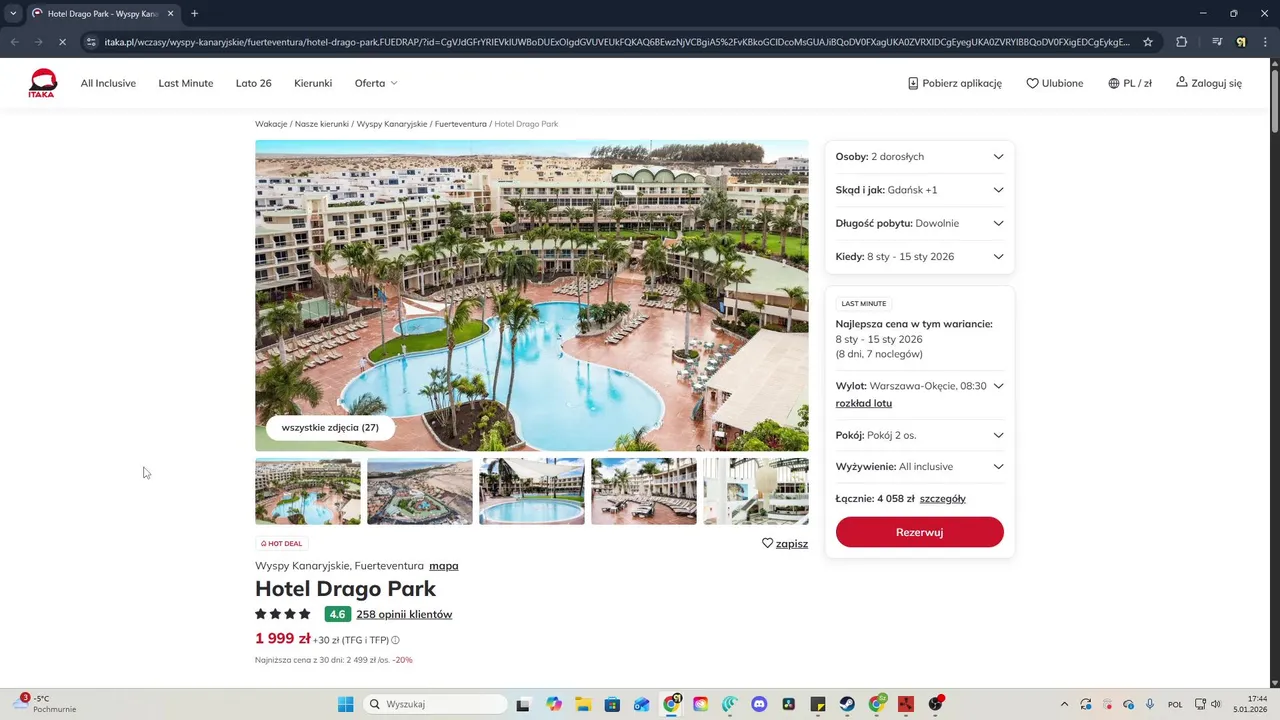Open Chrome extensions puzzle icon
This screenshot has height=720, width=1280.
pos(1182,42)
